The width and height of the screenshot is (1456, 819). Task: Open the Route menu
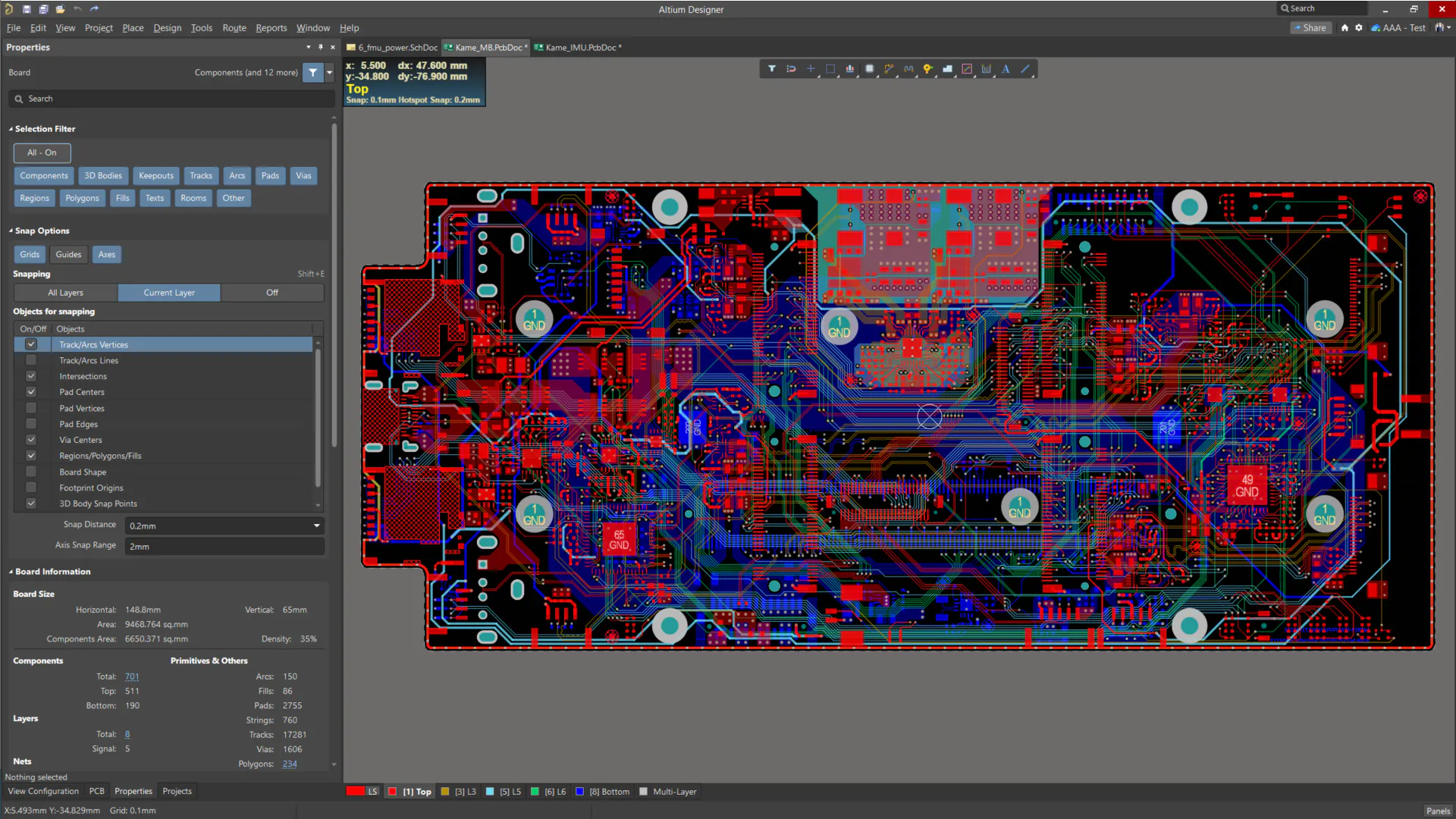pos(234,28)
